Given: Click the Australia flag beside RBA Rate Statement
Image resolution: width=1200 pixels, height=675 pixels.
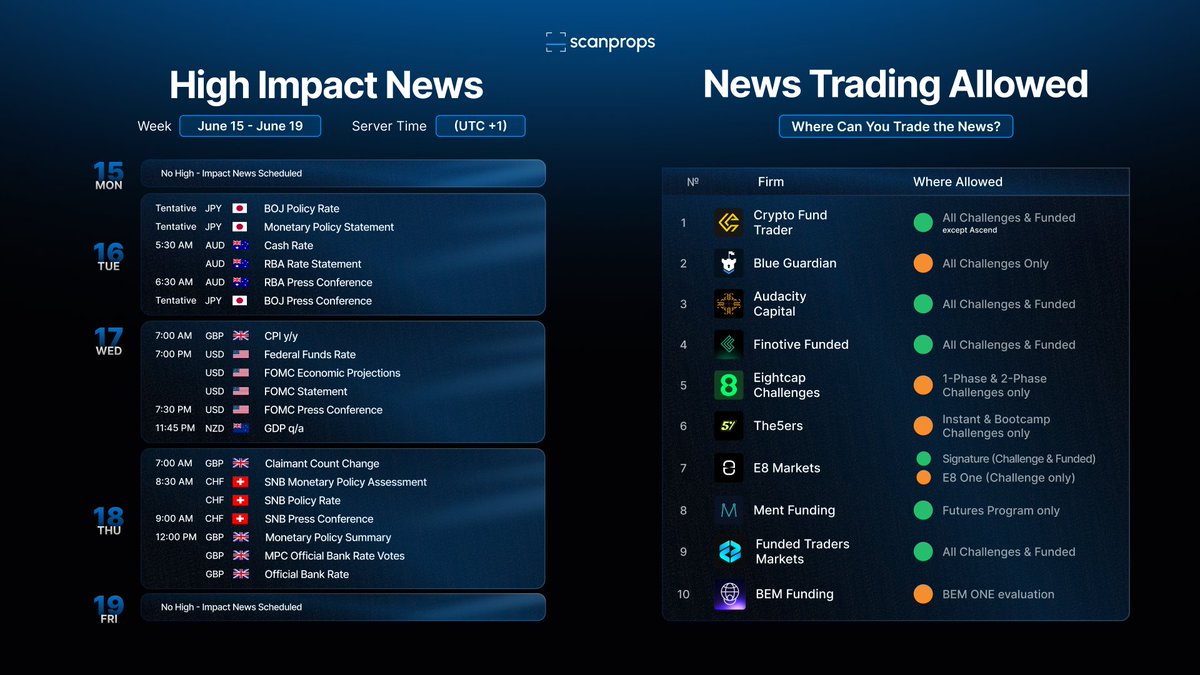Looking at the screenshot, I should click(x=240, y=264).
